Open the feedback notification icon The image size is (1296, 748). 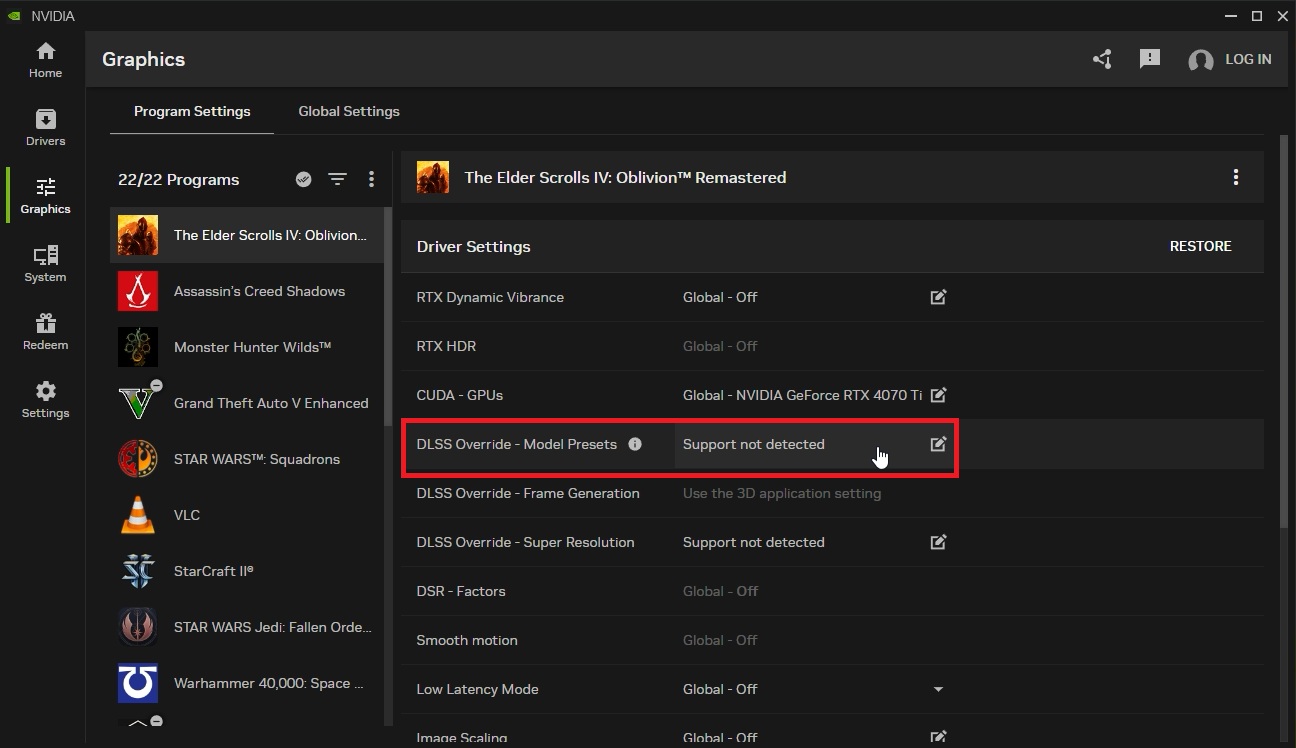click(x=1150, y=59)
